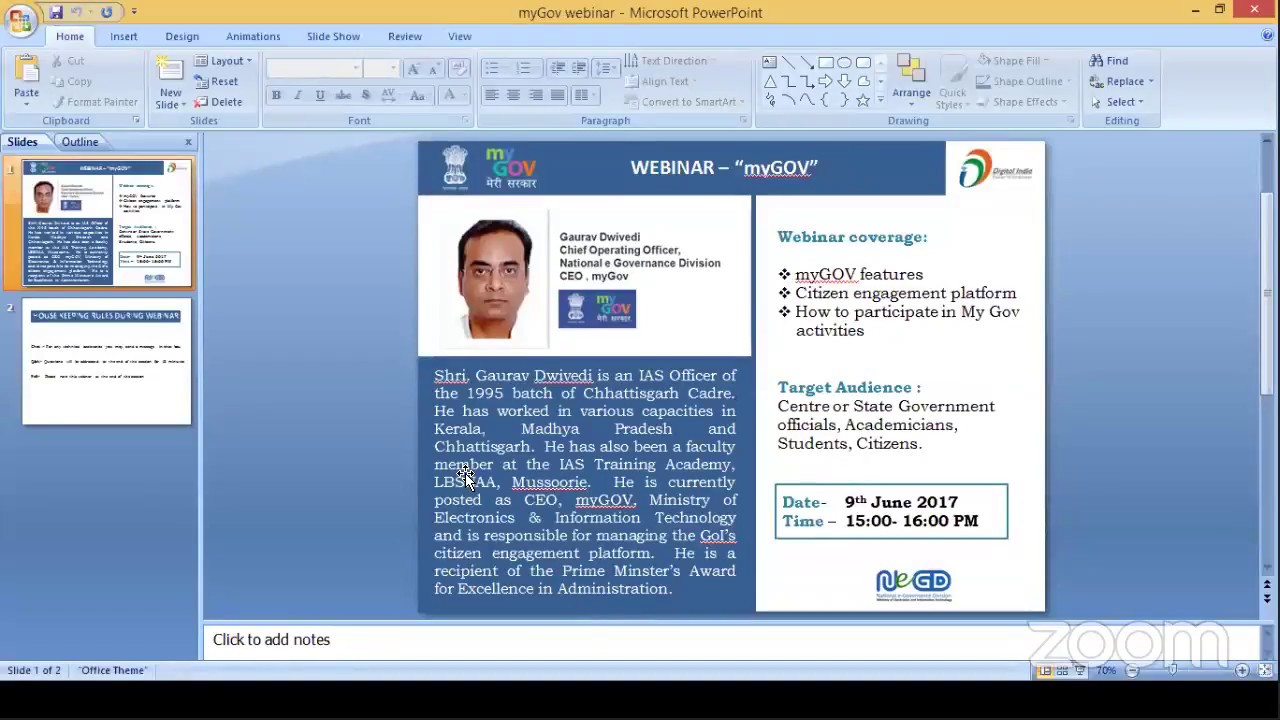Close the Slides/Outline pane
Viewport: 1280px width, 720px height.
[x=188, y=142]
